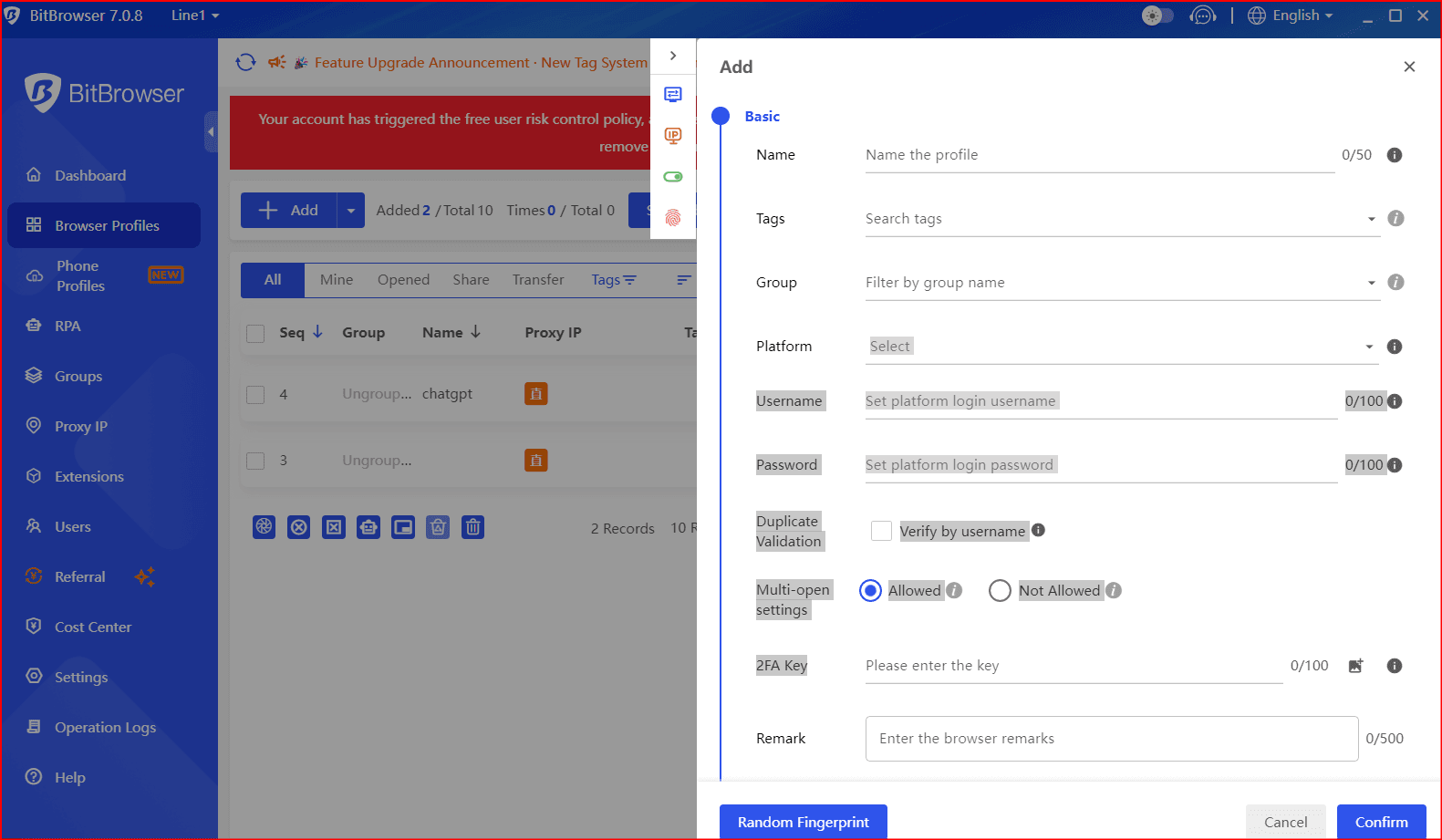Screen dimensions: 1442x840
Task: Toggle the light/dark theme switch in title bar
Action: click(x=1157, y=16)
